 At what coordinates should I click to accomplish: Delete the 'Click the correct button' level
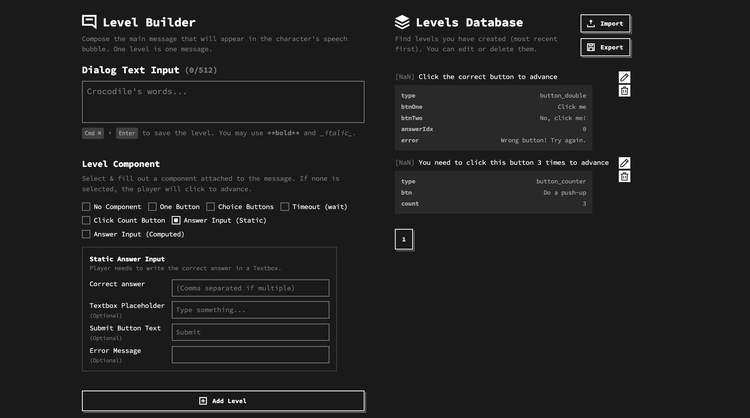pos(624,91)
